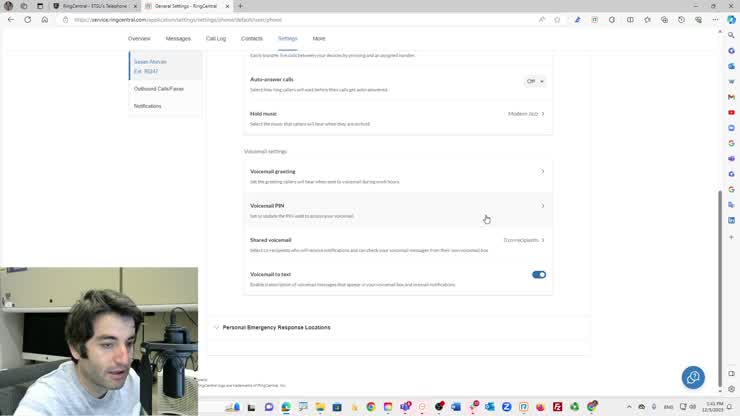This screenshot has height=416, width=740.
Task: Open the YouTube icon in Edge sidebar
Action: [731, 113]
